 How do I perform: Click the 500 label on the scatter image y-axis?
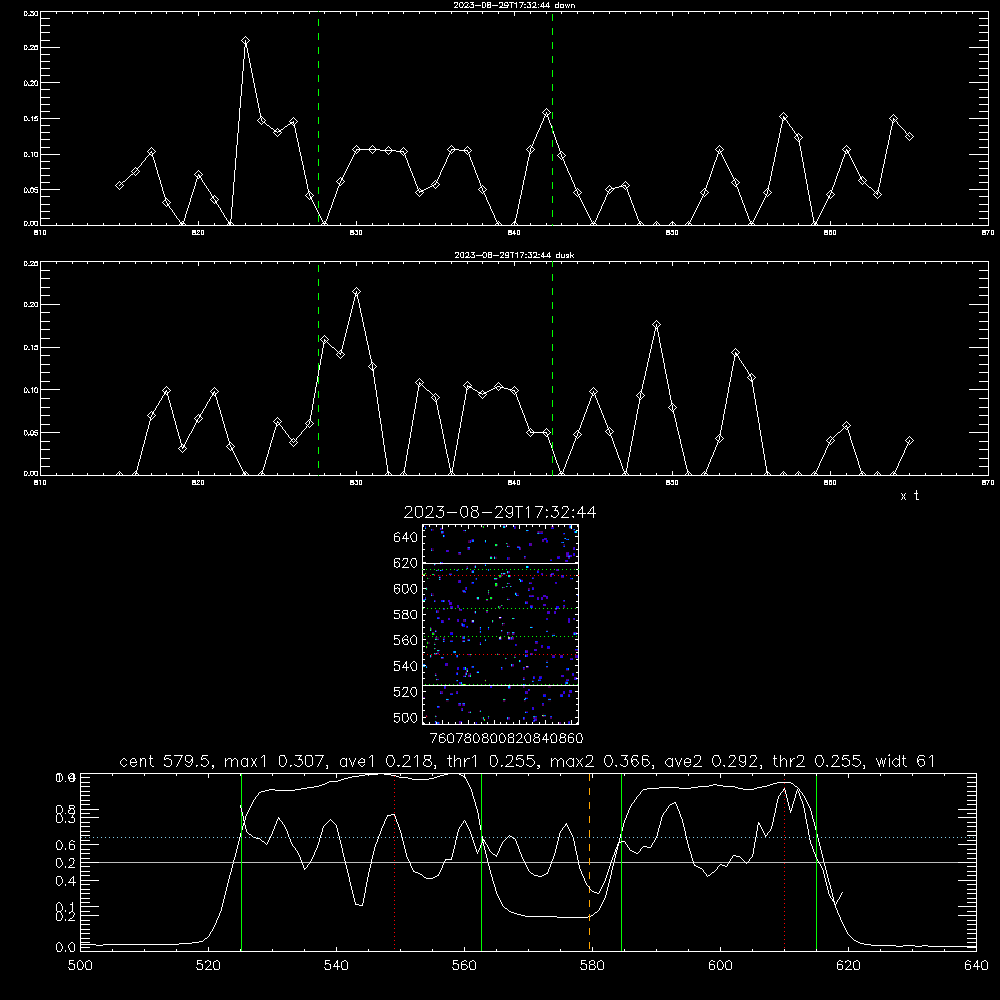(406, 718)
